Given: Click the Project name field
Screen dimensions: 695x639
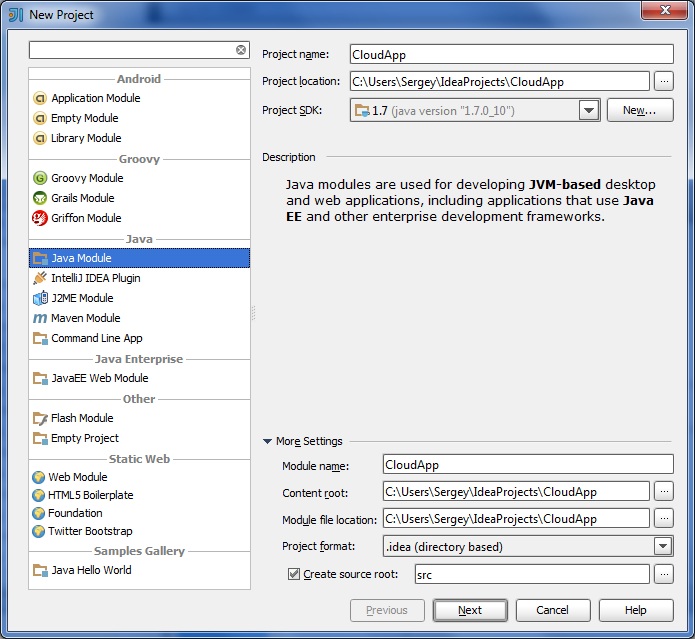Looking at the screenshot, I should coord(511,55).
